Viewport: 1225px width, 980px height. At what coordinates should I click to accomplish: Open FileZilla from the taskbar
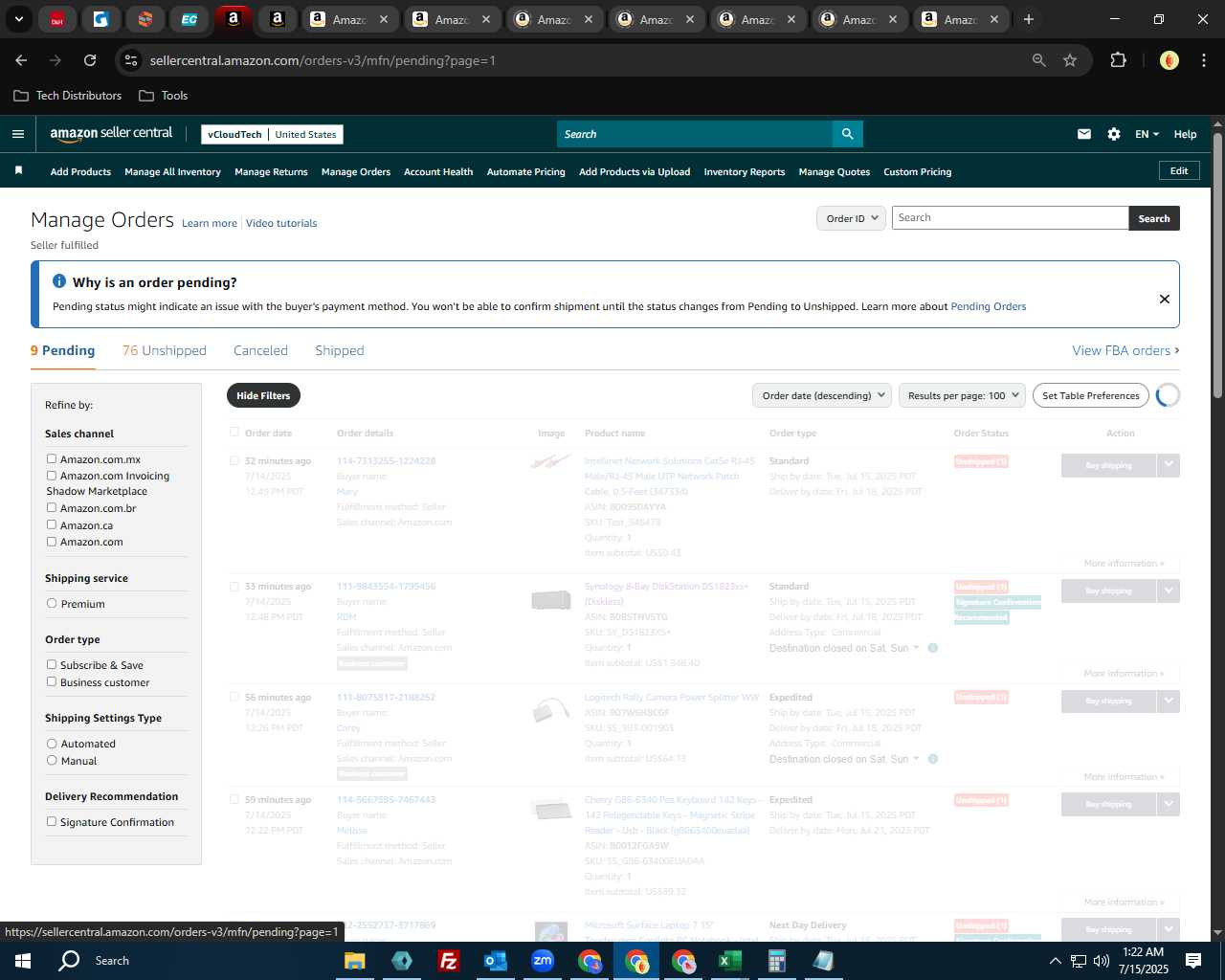coord(448,961)
